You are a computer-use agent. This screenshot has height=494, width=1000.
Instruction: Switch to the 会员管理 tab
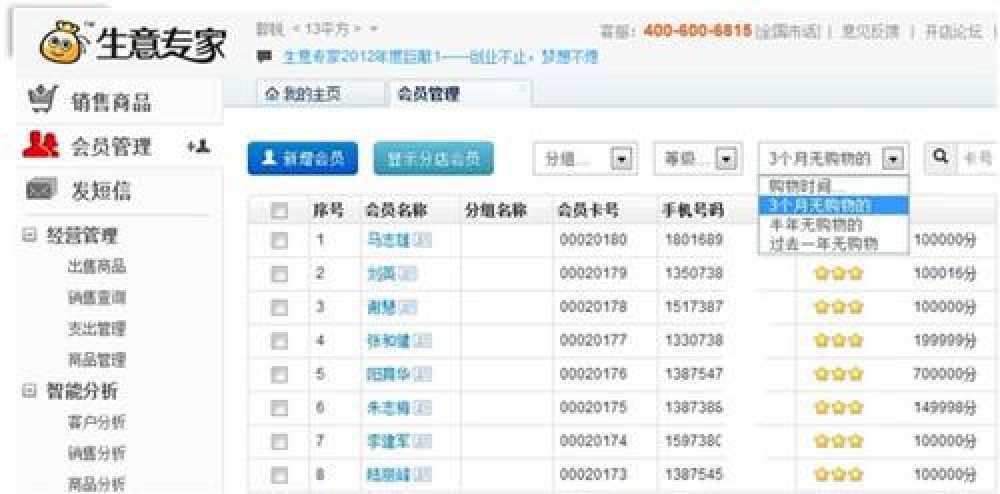click(x=460, y=95)
